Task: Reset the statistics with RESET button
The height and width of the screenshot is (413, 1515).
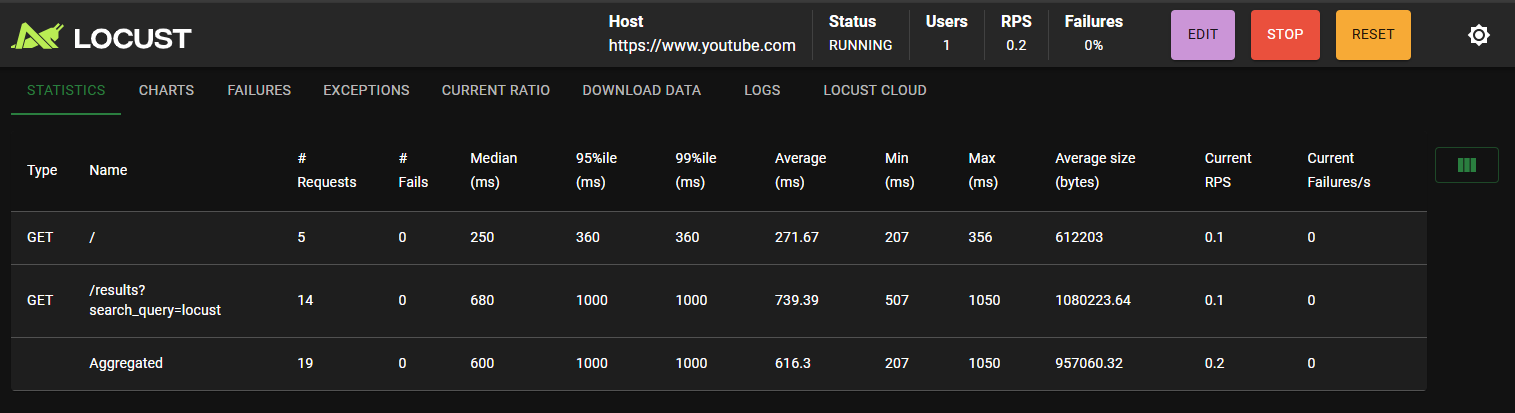Action: pos(1373,34)
